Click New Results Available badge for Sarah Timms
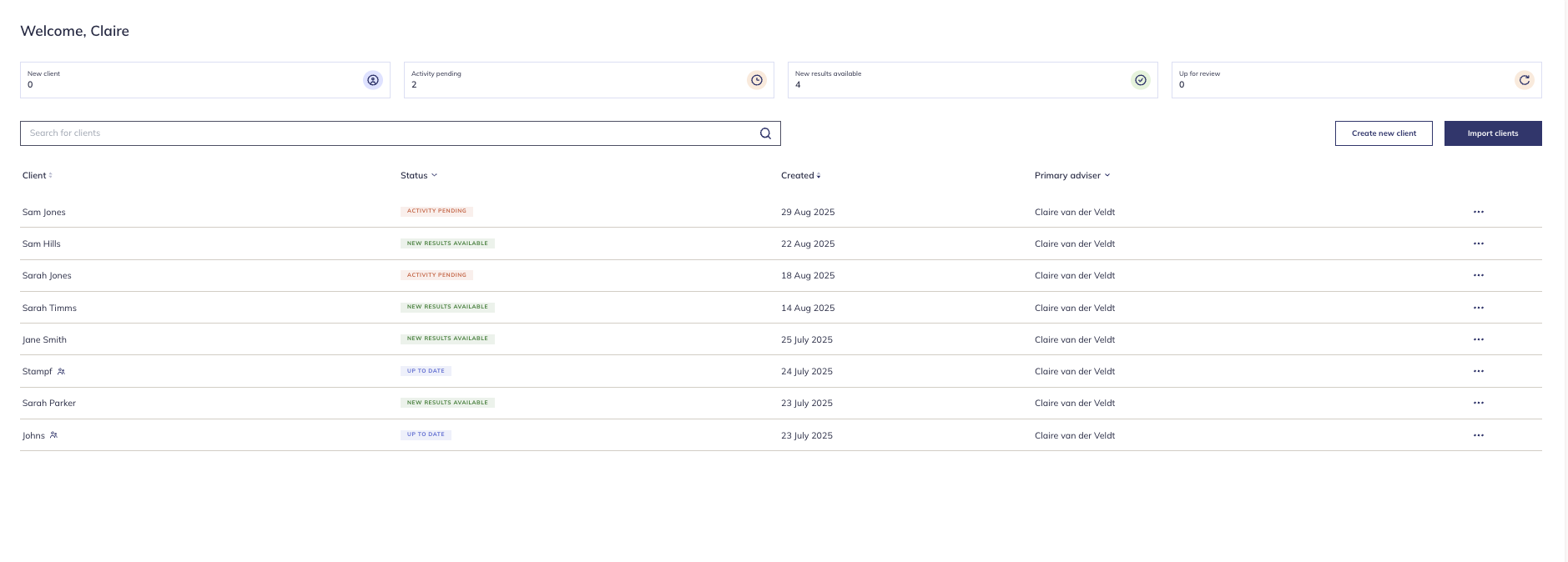 coord(447,307)
